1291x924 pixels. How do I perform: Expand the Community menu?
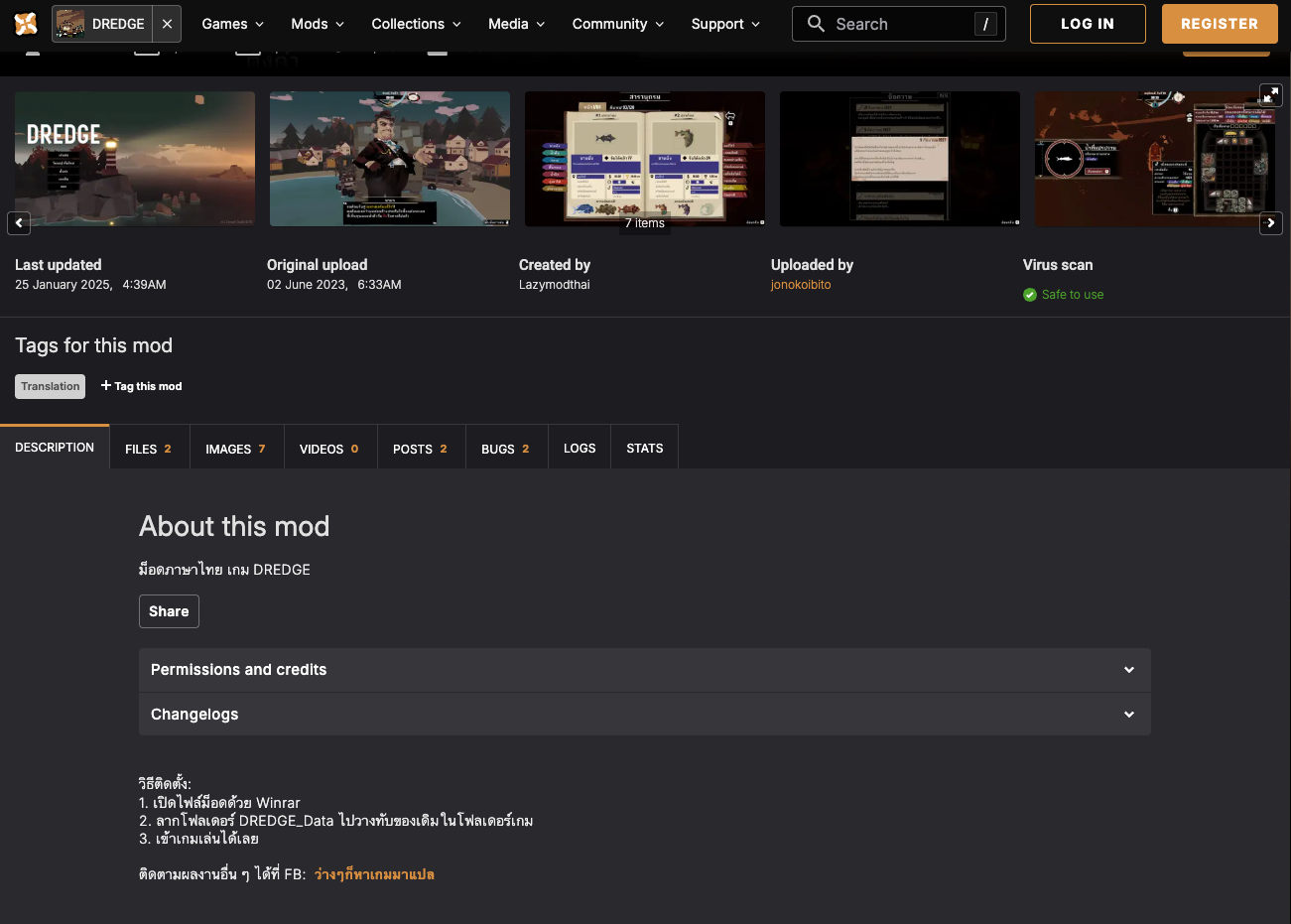(x=617, y=24)
